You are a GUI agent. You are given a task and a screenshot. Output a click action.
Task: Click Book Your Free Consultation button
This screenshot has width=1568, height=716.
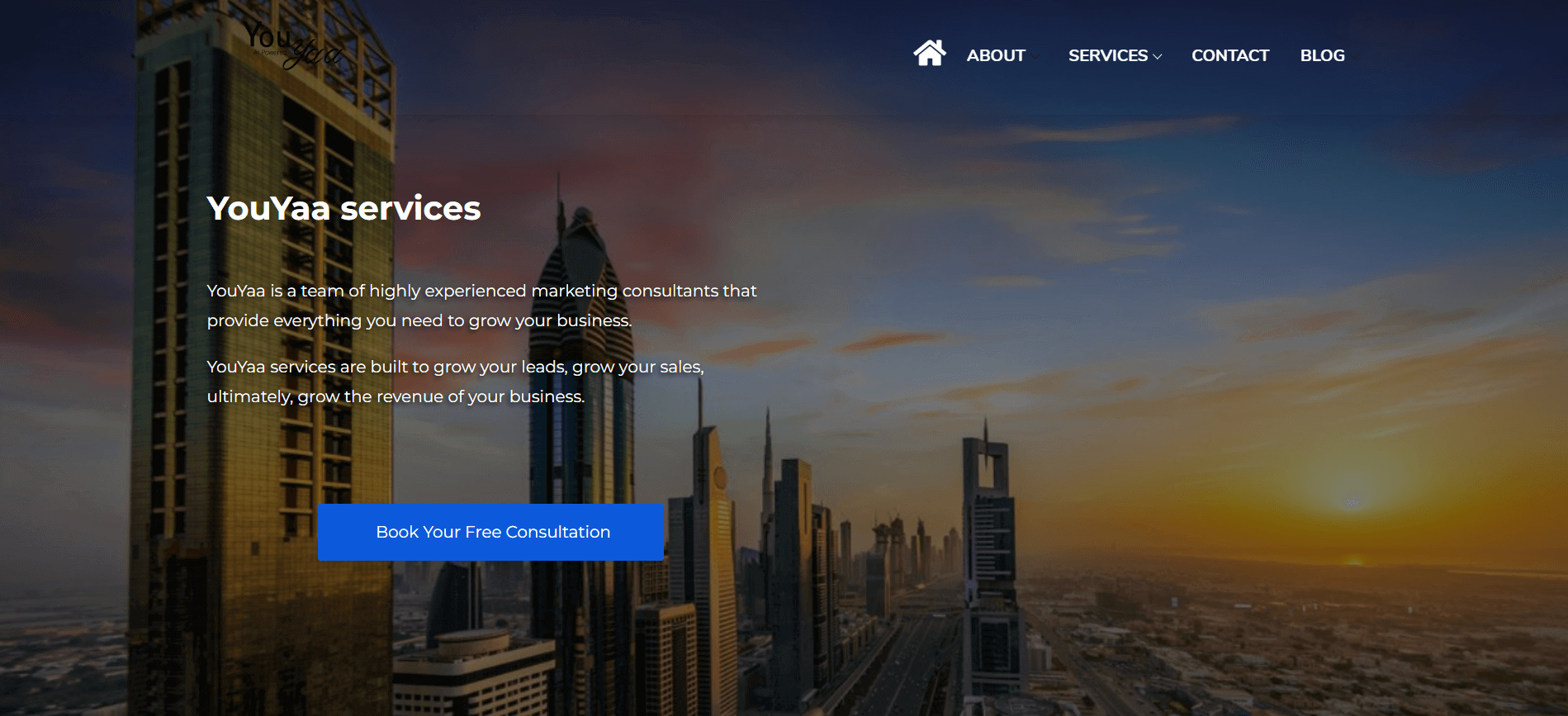pos(490,532)
